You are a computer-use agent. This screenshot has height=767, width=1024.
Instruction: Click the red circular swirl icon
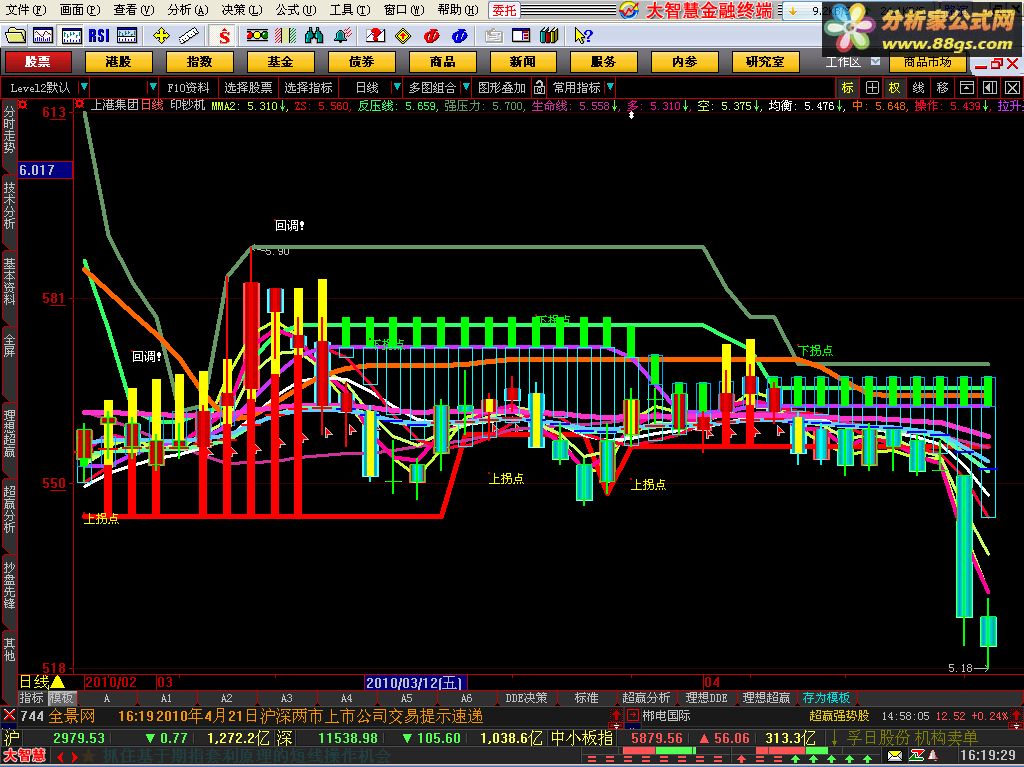pos(431,35)
